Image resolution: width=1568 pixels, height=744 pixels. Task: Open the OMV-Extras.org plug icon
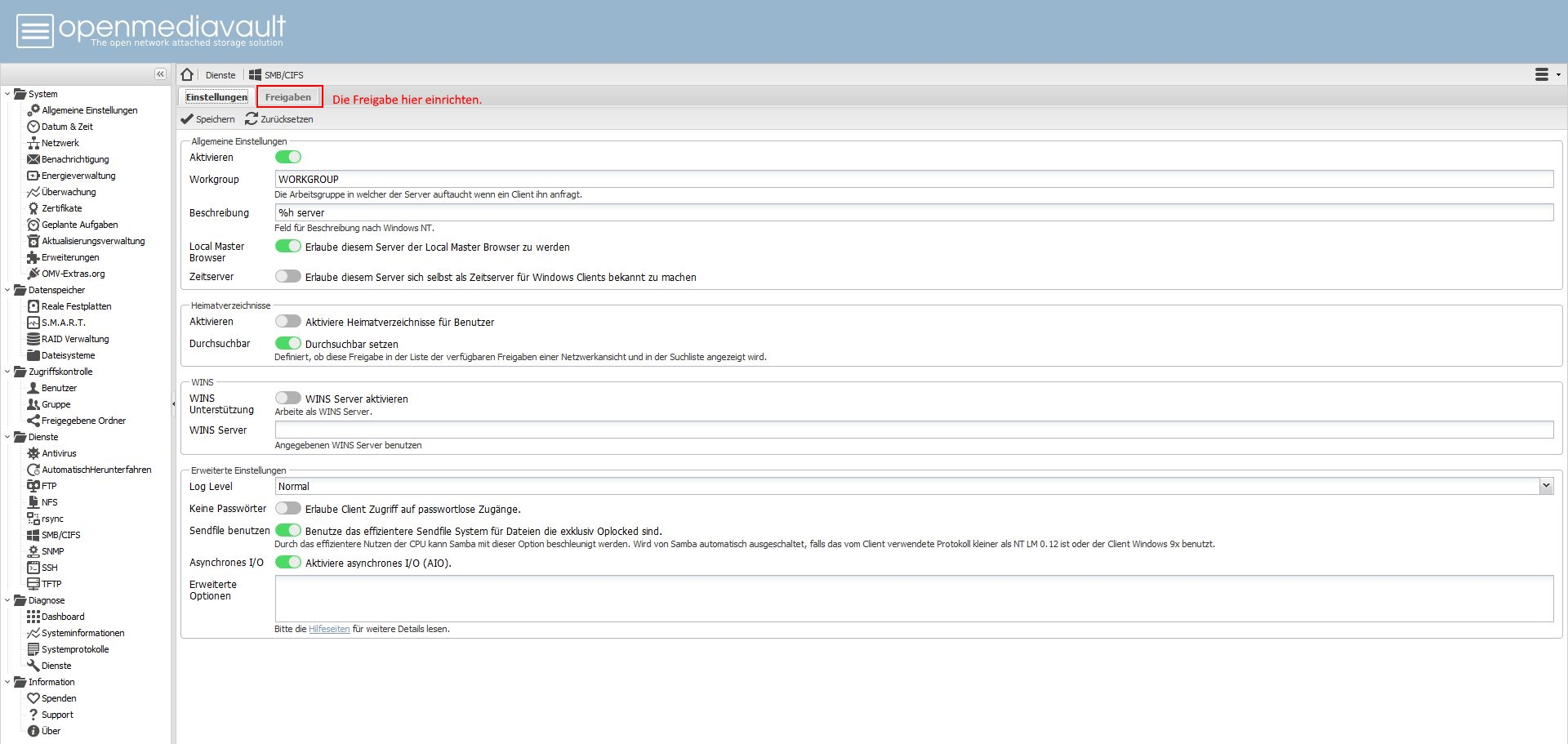pyautogui.click(x=33, y=274)
